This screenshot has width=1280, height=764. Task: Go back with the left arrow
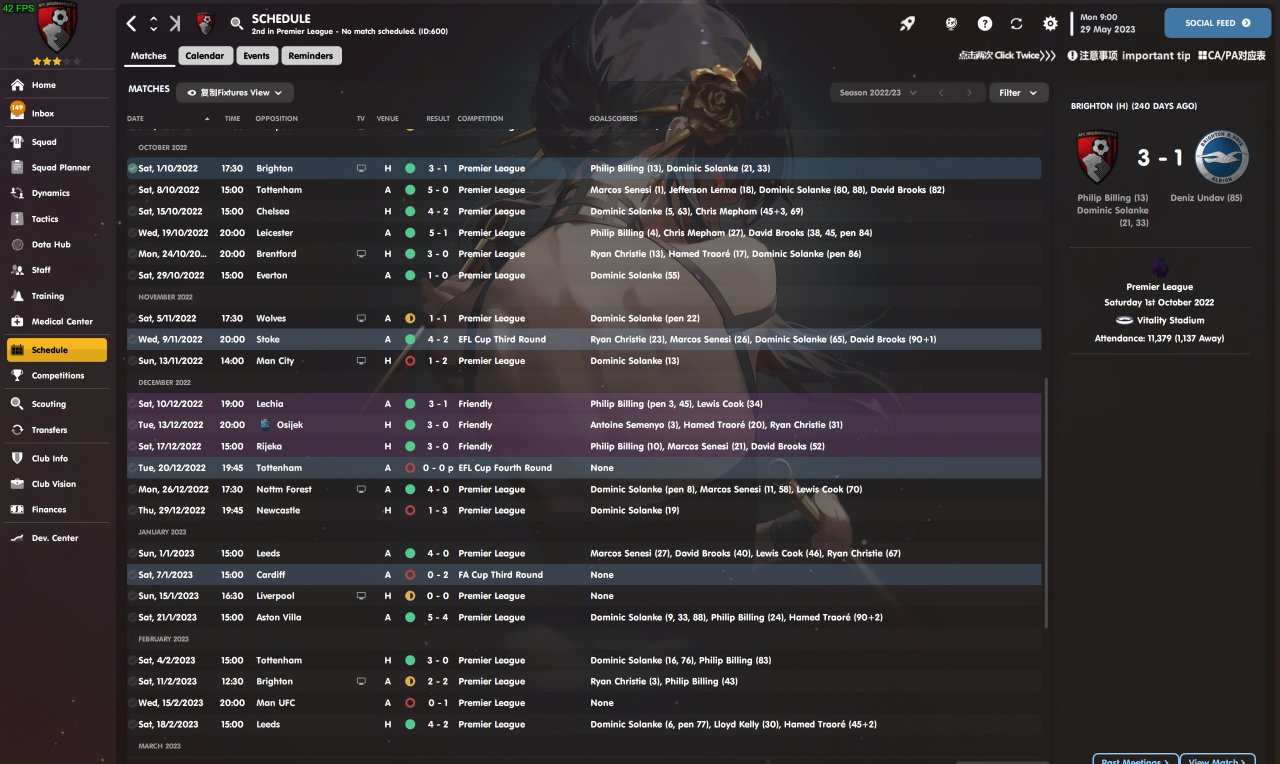[132, 23]
